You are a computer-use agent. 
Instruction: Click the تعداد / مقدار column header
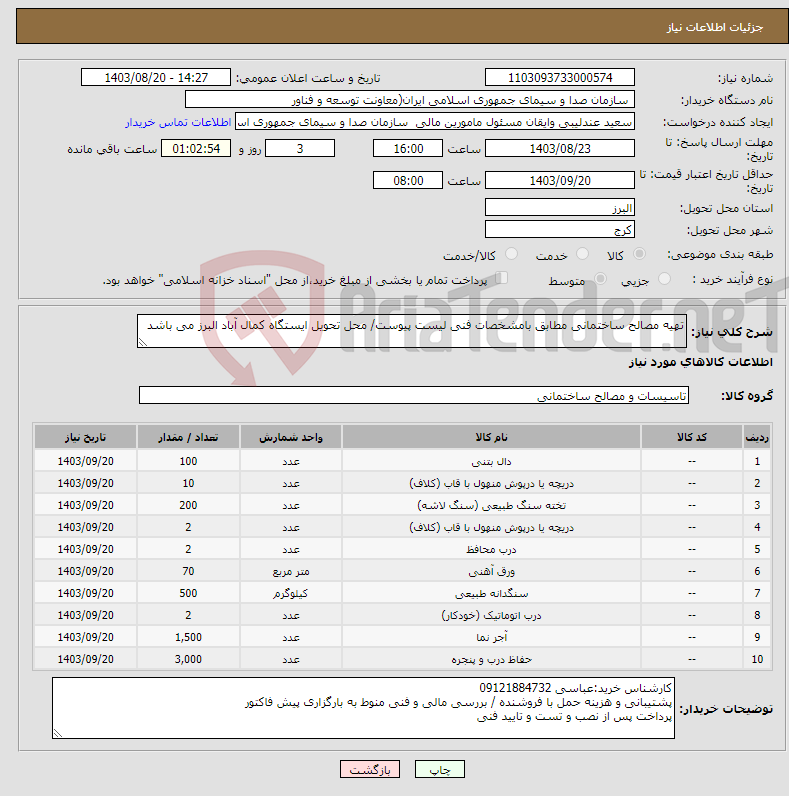click(x=188, y=437)
